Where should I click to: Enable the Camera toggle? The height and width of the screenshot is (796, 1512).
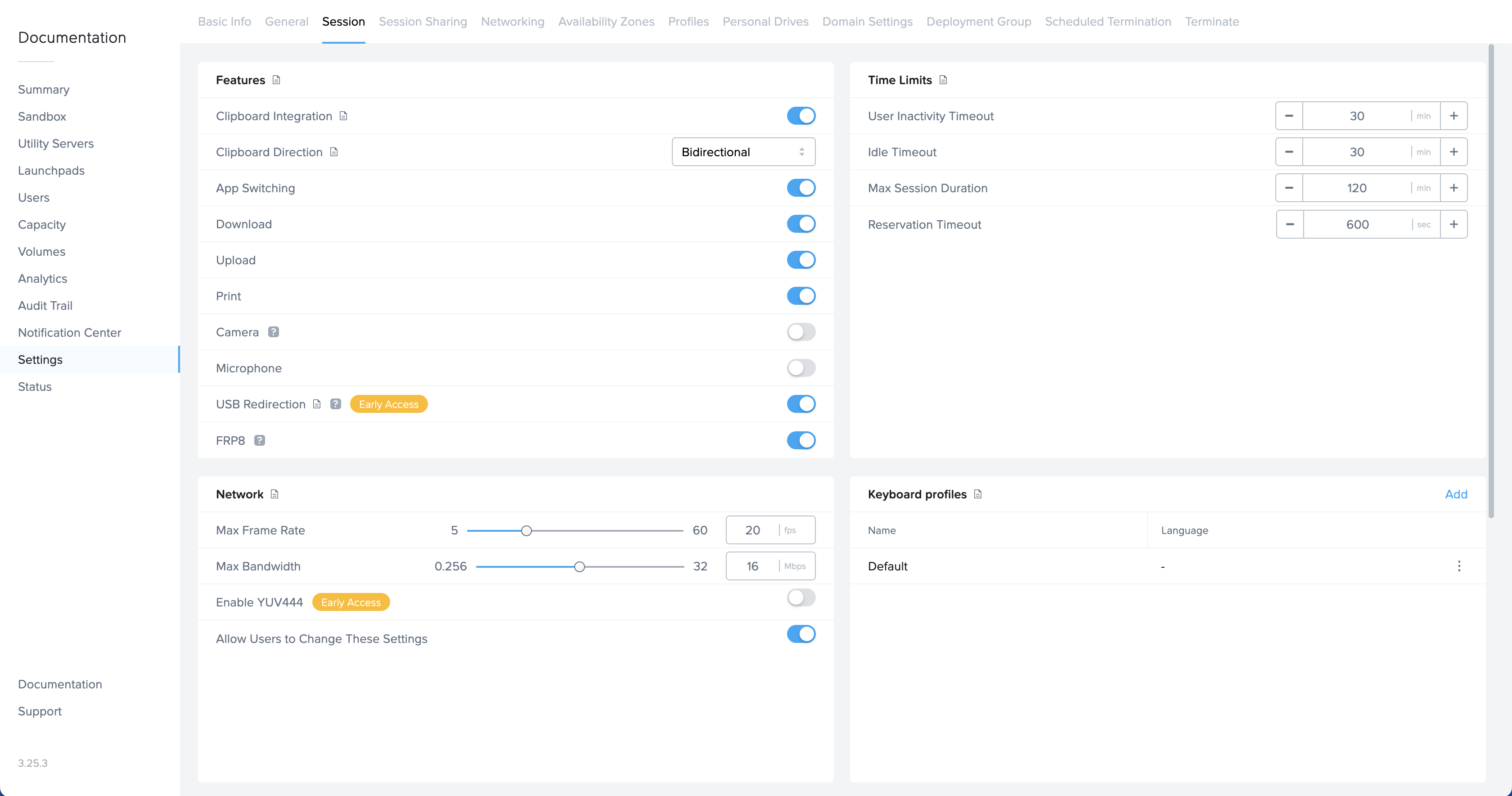pos(801,332)
